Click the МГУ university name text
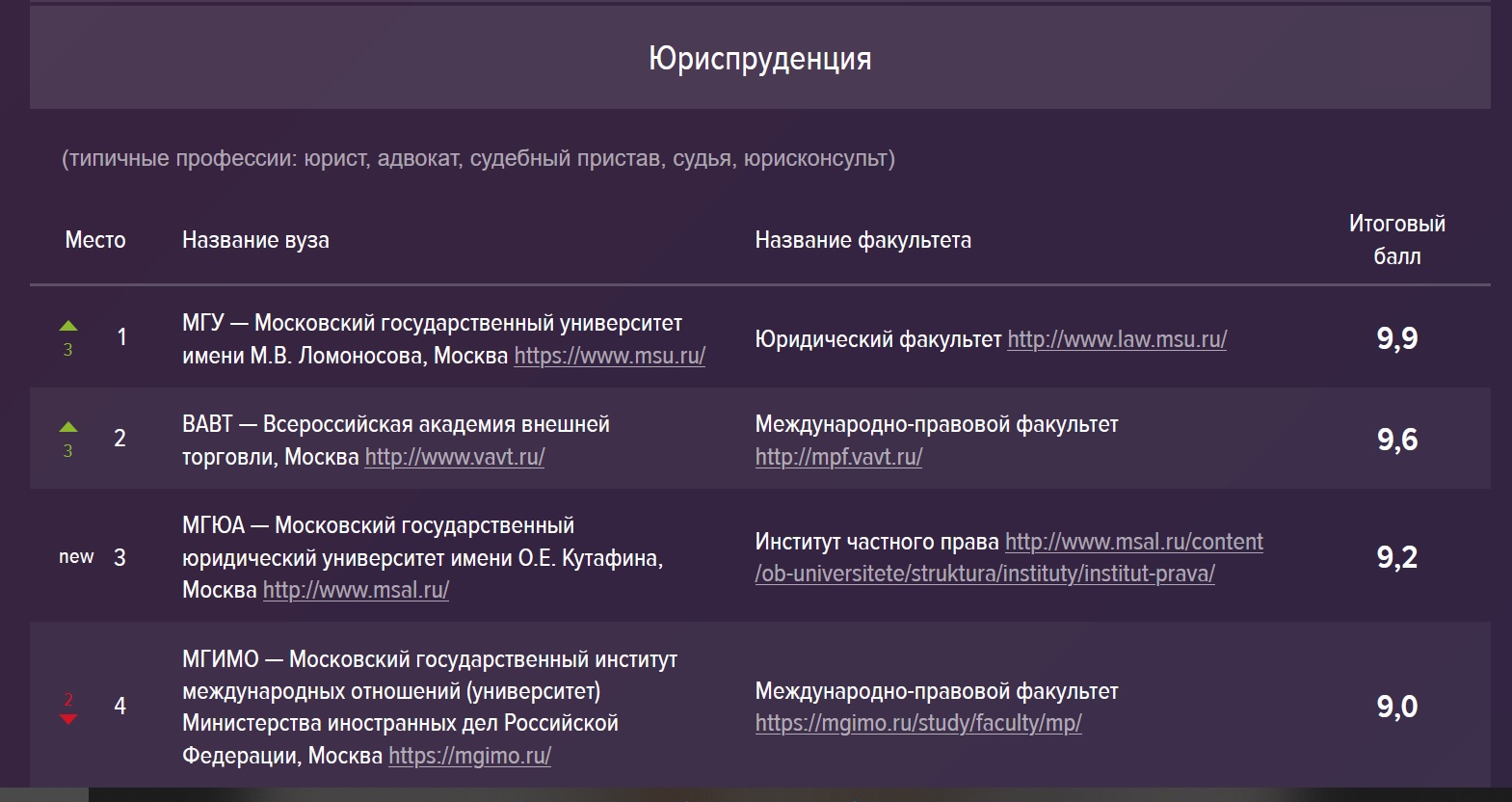Screen dimensions: 1512x802 [x=432, y=339]
